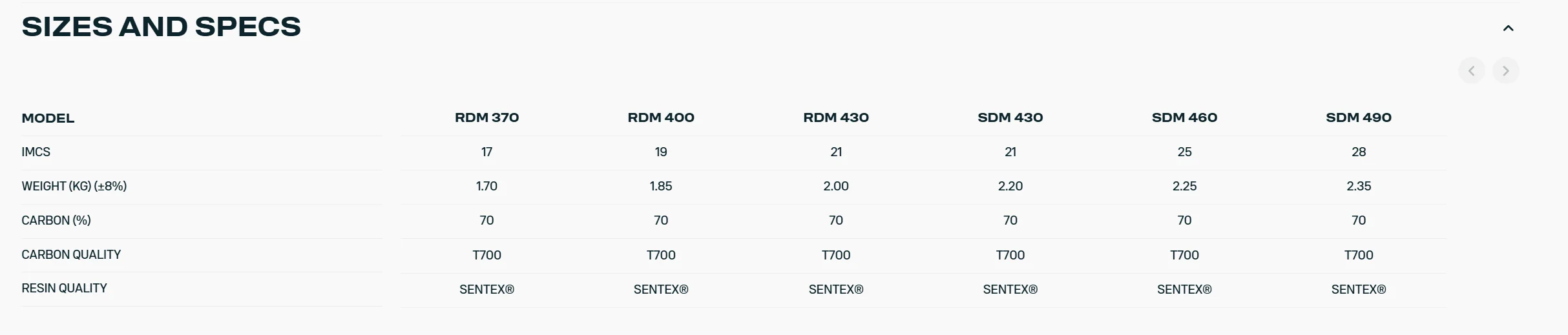This screenshot has height=335, width=1568.
Task: Click the SIZES AND SPECS heading
Action: (161, 26)
